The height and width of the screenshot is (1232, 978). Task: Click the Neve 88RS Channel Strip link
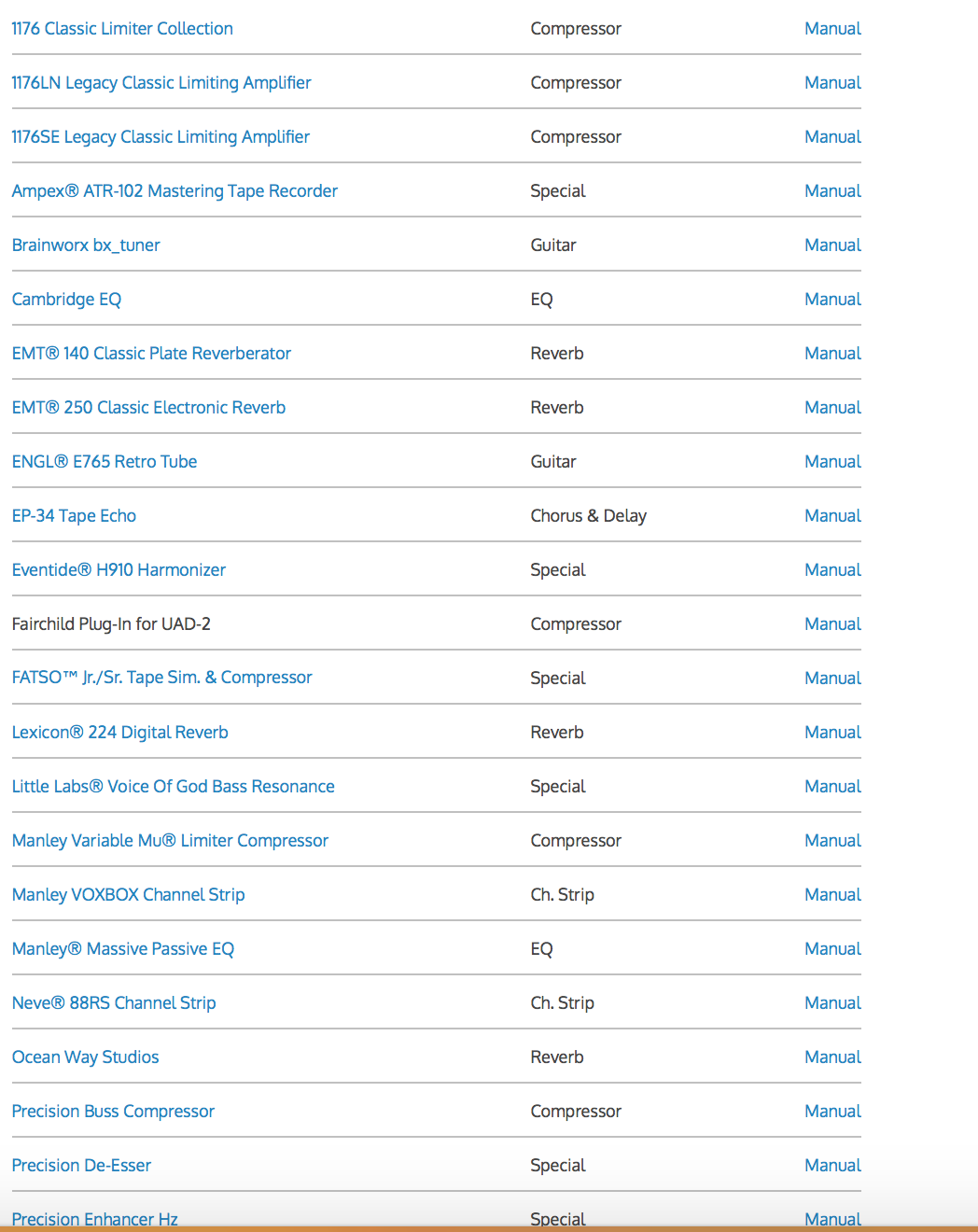click(114, 1003)
